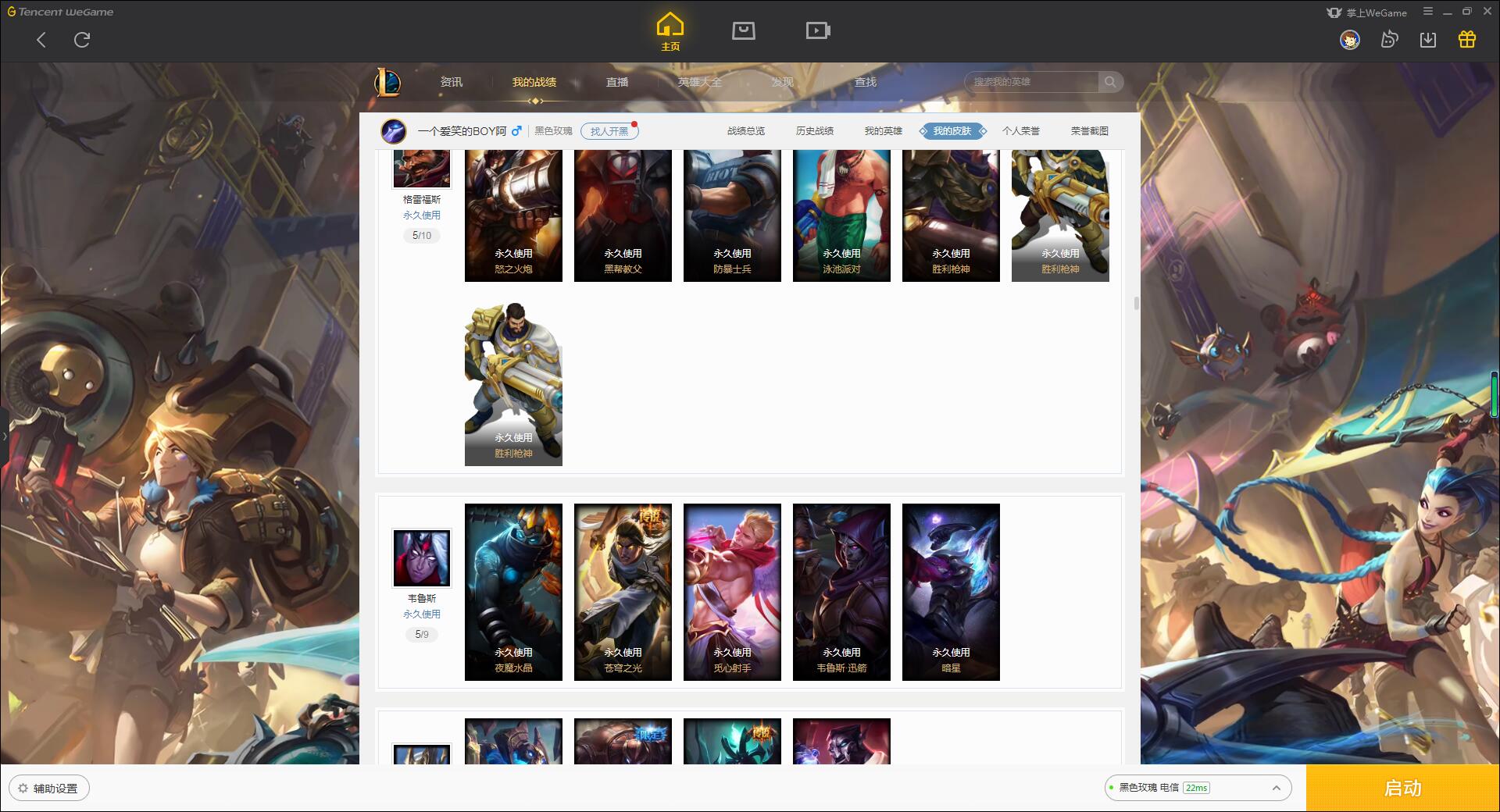This screenshot has width=1500, height=812.
Task: Switch to the 英雄大全 tab
Action: [700, 82]
